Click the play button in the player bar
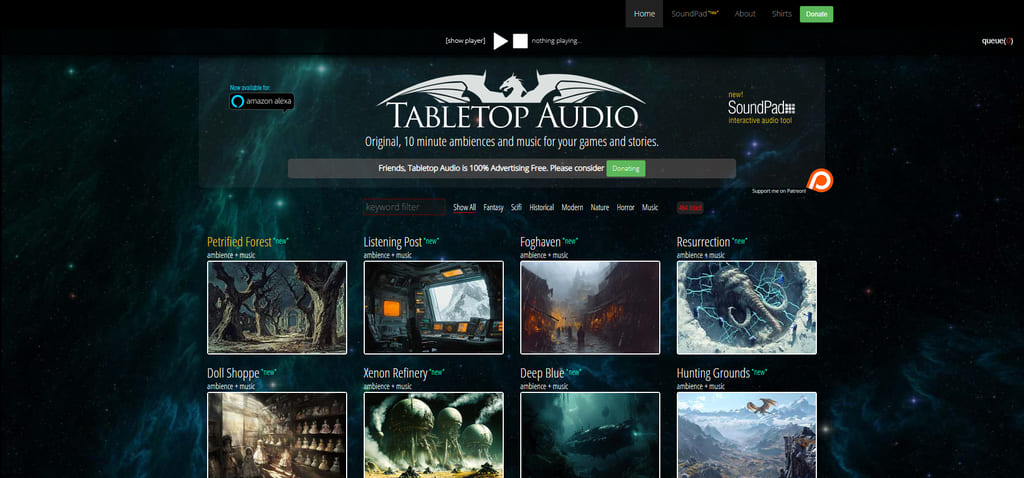This screenshot has width=1024, height=478. [500, 41]
